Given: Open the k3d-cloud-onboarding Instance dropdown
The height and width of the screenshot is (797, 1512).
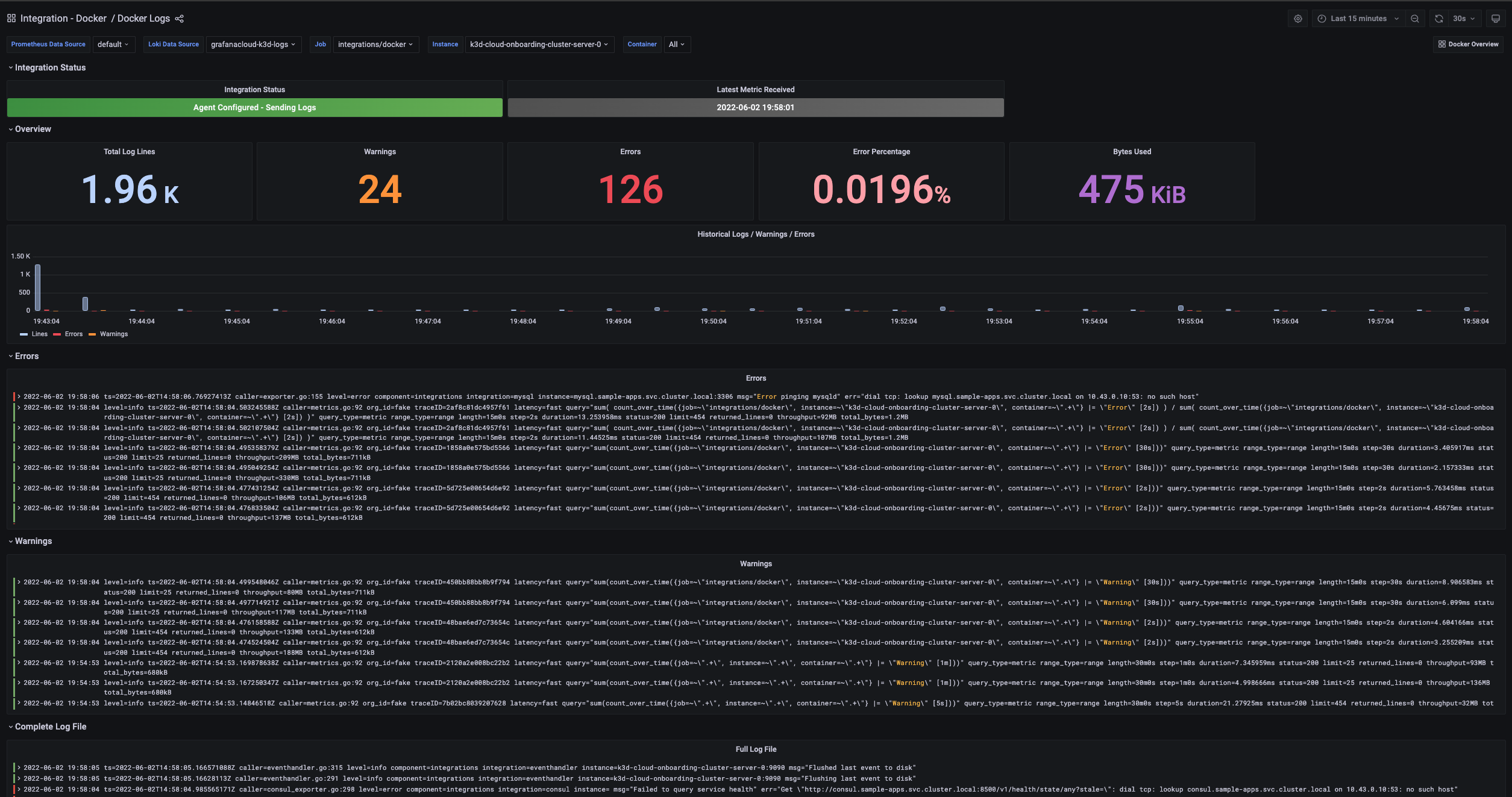Looking at the screenshot, I should pos(539,45).
